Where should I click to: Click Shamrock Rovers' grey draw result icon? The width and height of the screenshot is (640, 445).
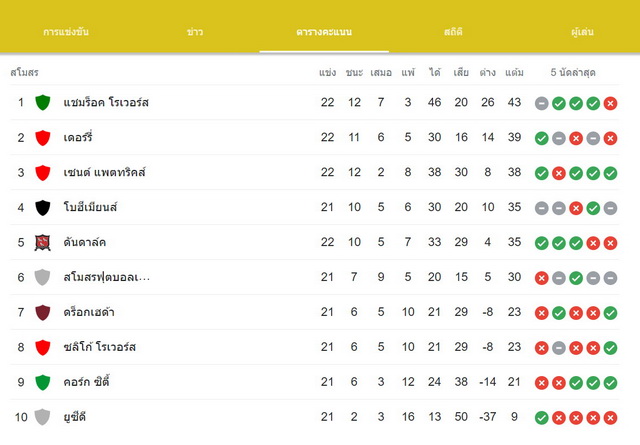[542, 103]
